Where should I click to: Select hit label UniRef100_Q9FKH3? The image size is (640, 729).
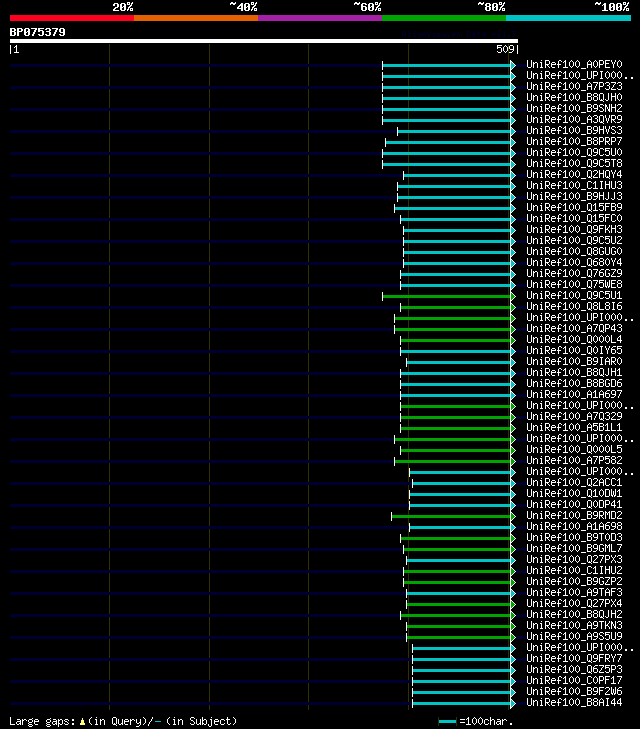(574, 229)
